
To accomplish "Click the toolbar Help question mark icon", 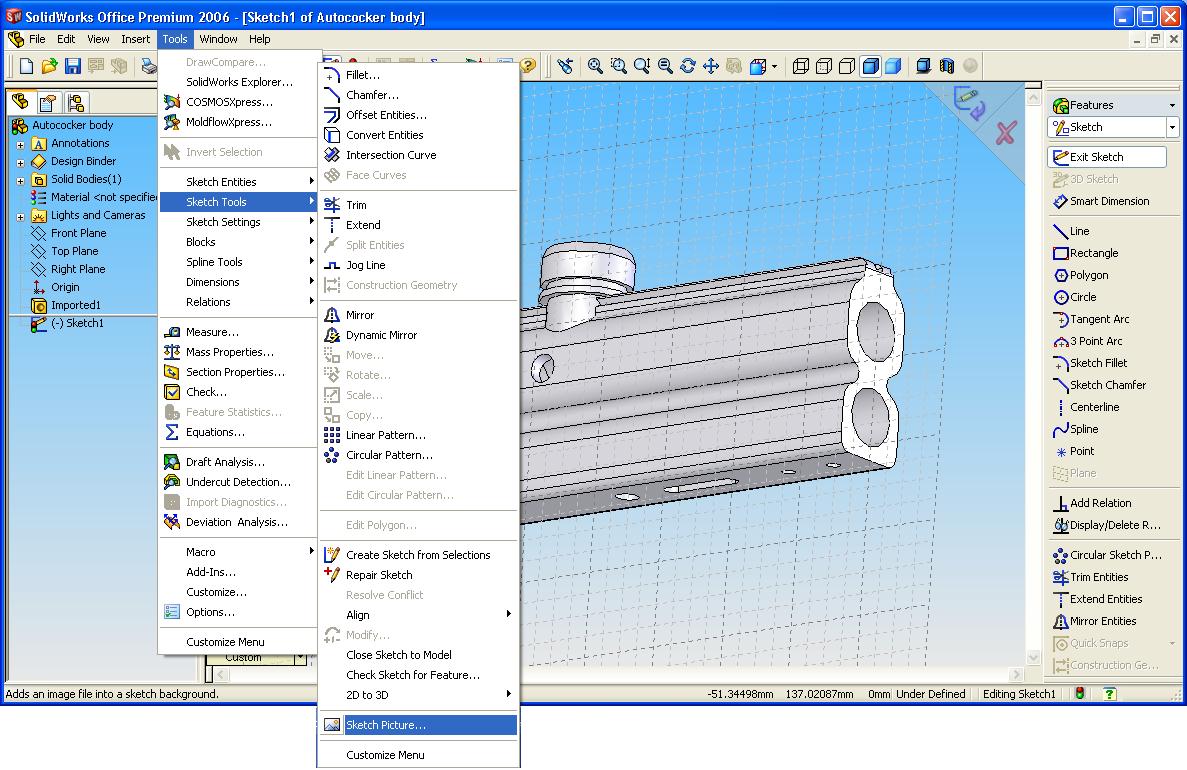I will pyautogui.click(x=528, y=67).
